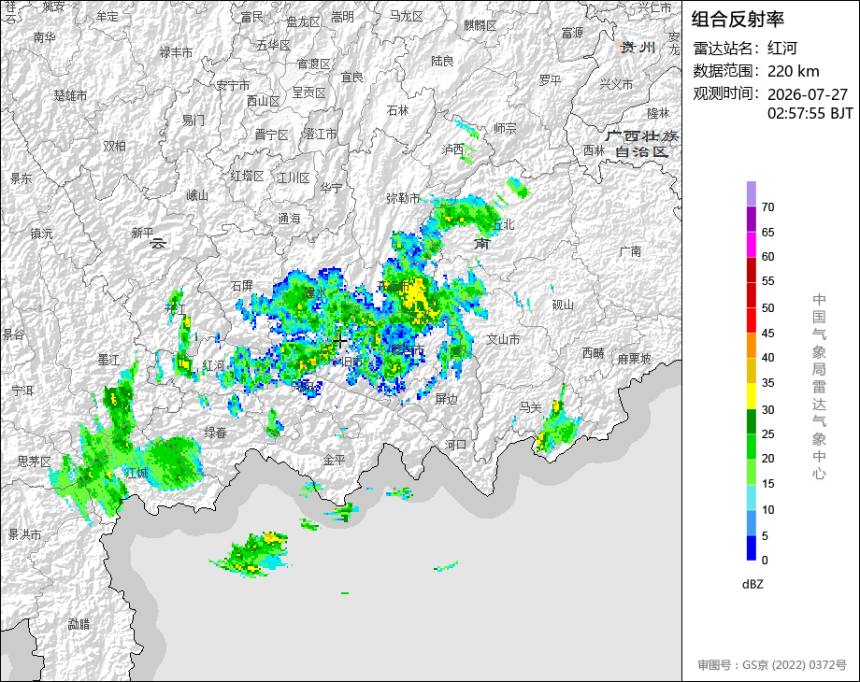Click the black cross radar station marker
The image size is (860, 682).
340,341
